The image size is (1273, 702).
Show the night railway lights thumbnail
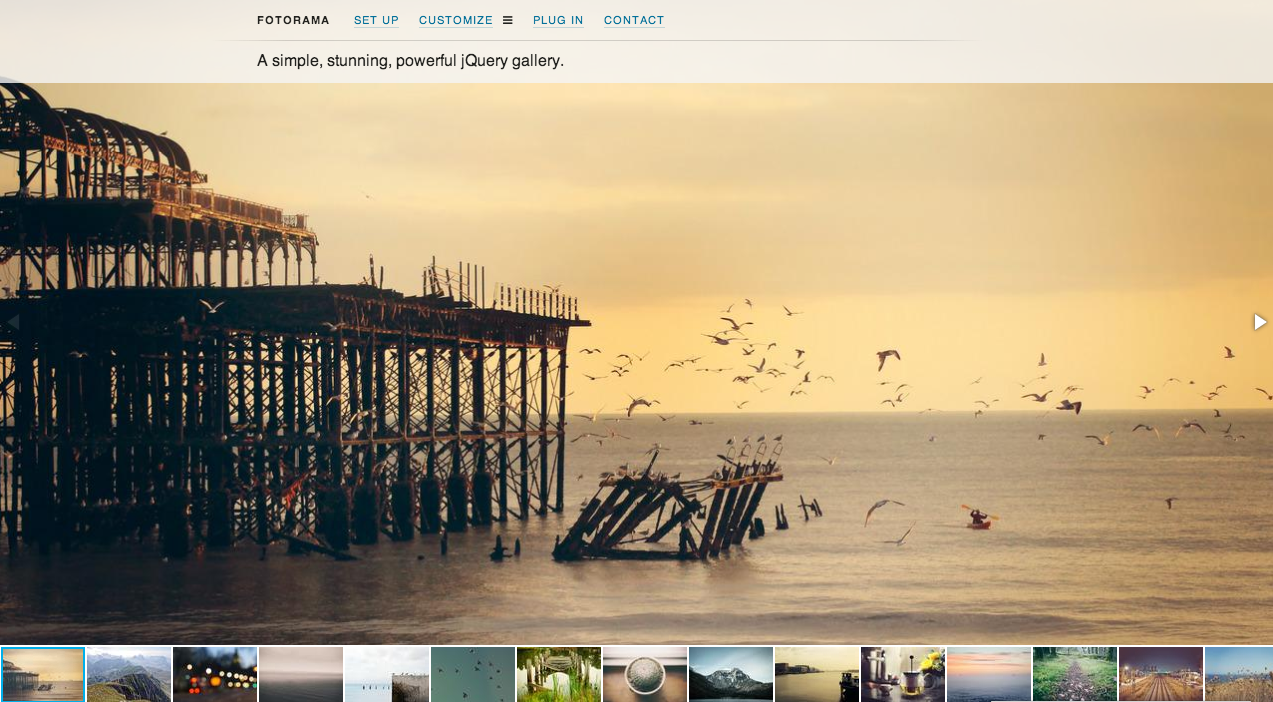[1161, 673]
